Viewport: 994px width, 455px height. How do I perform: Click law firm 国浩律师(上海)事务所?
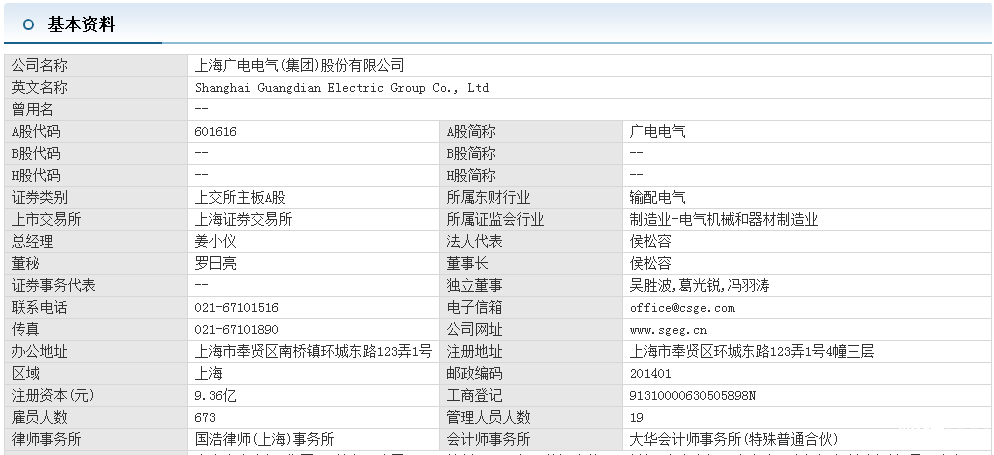coord(264,440)
